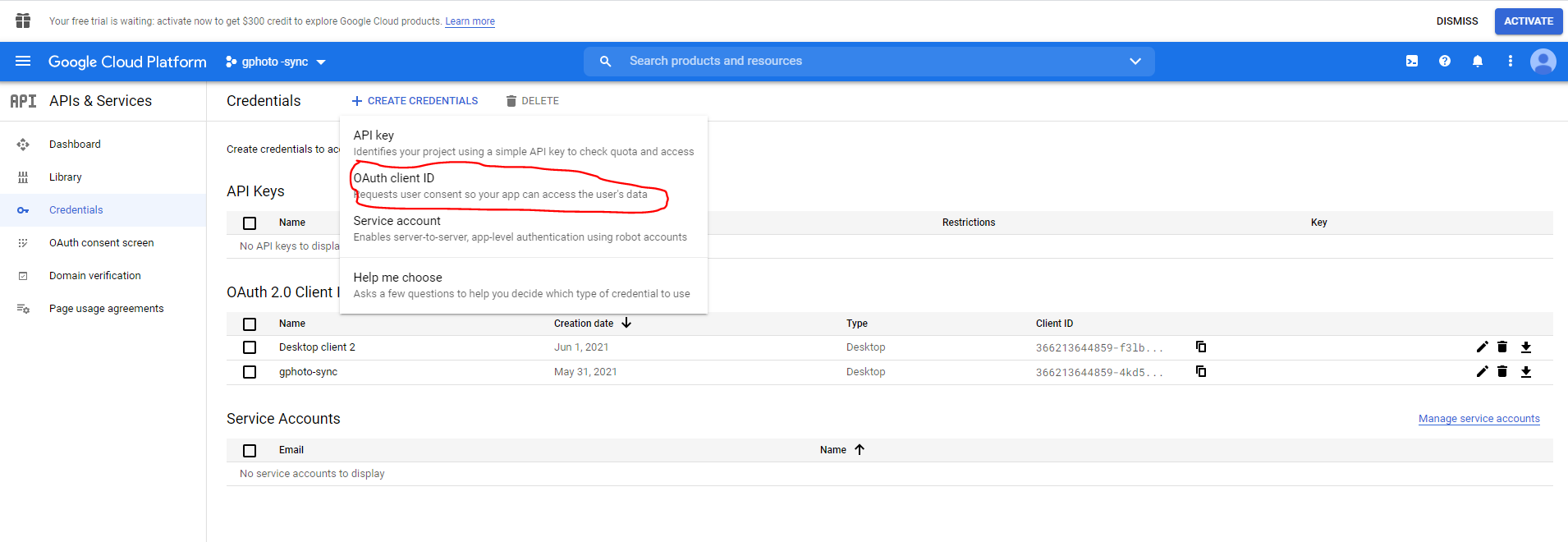Open the three-dot settings menu
The width and height of the screenshot is (1568, 542).
coord(1511,62)
